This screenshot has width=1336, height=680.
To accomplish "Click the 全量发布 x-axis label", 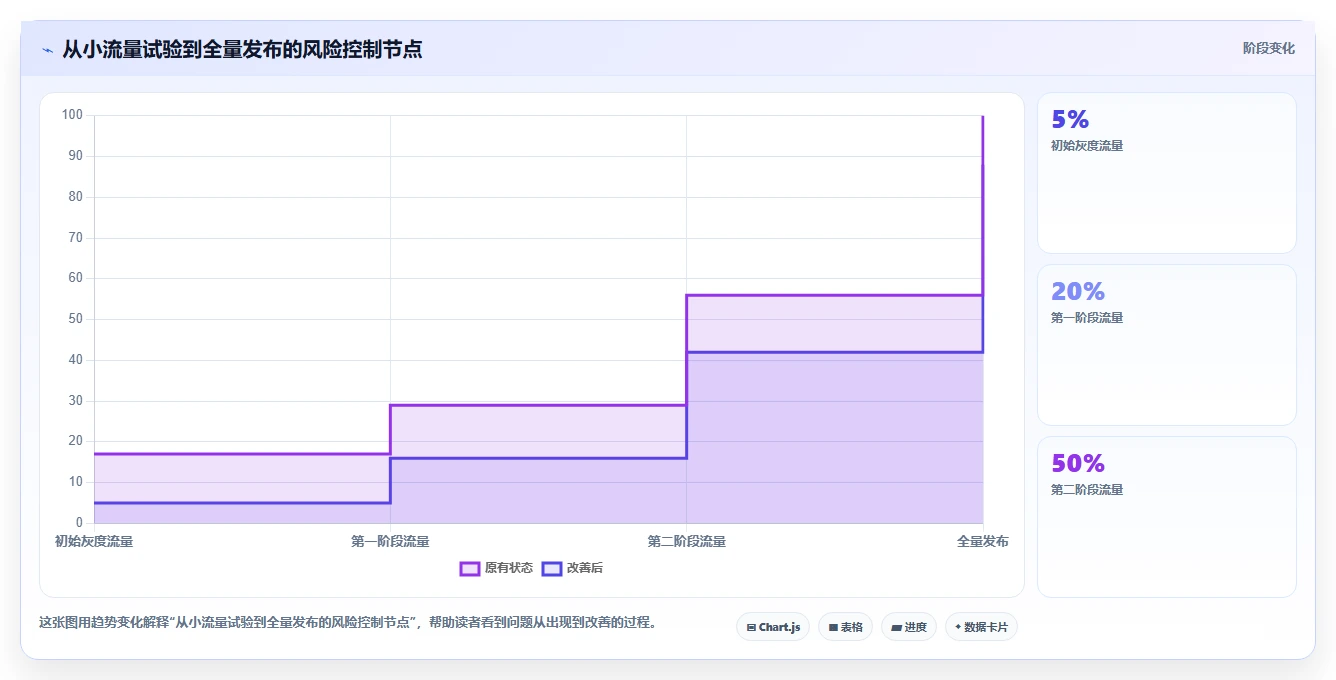I will coord(982,541).
